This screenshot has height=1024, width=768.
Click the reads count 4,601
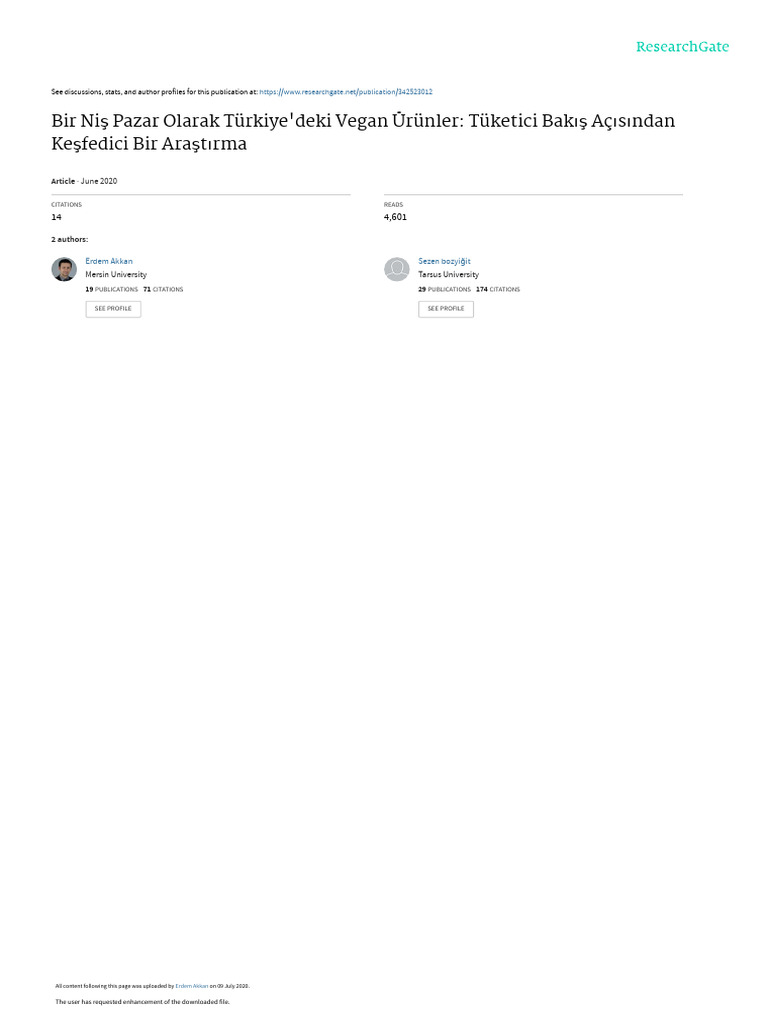click(x=395, y=217)
